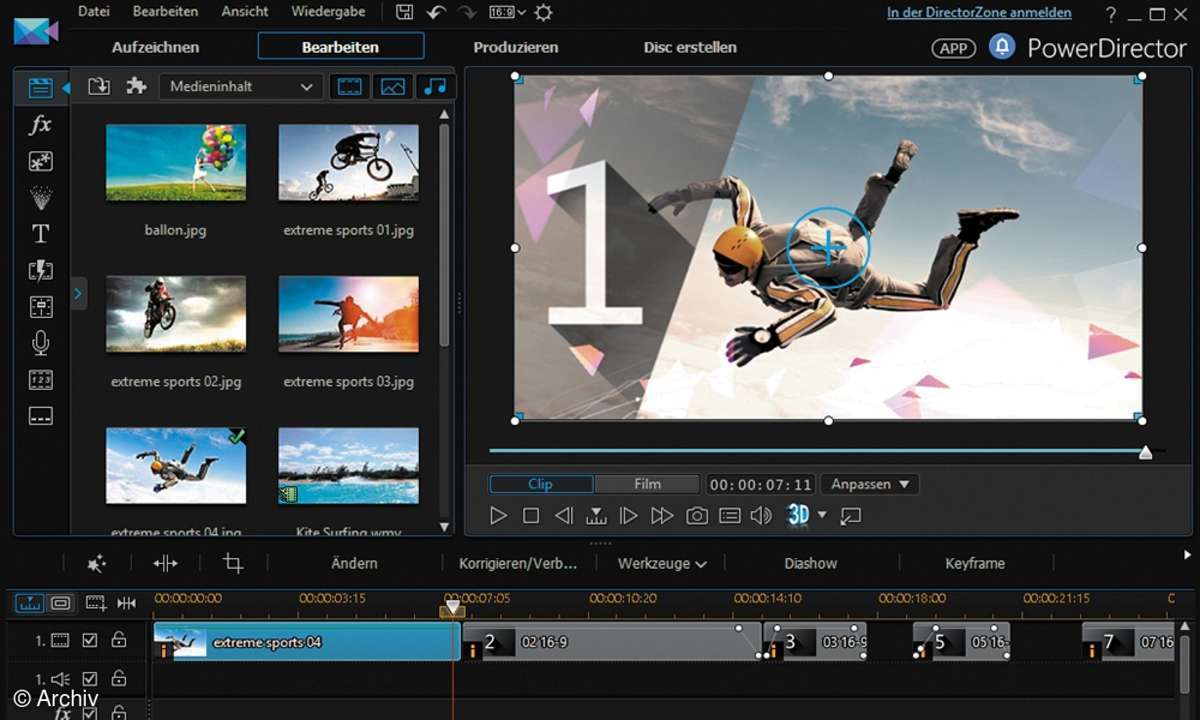Click the timeline playhead marker
The image size is (1200, 720).
[x=453, y=606]
